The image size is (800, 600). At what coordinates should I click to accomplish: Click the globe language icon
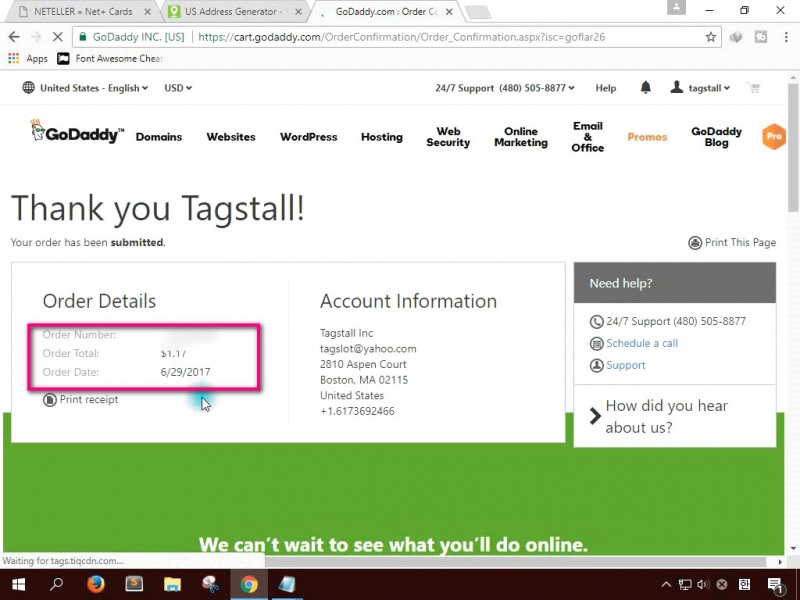(29, 88)
